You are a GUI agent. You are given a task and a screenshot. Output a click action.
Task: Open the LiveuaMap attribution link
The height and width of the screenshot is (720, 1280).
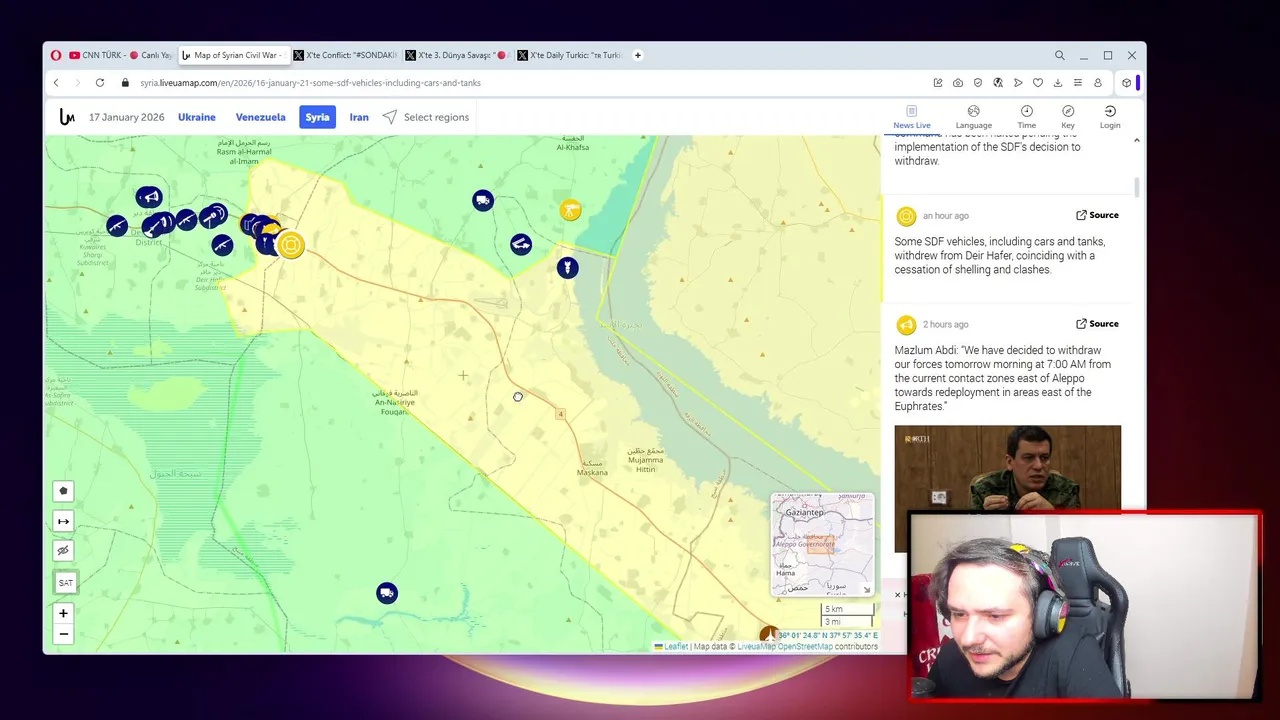pos(757,647)
